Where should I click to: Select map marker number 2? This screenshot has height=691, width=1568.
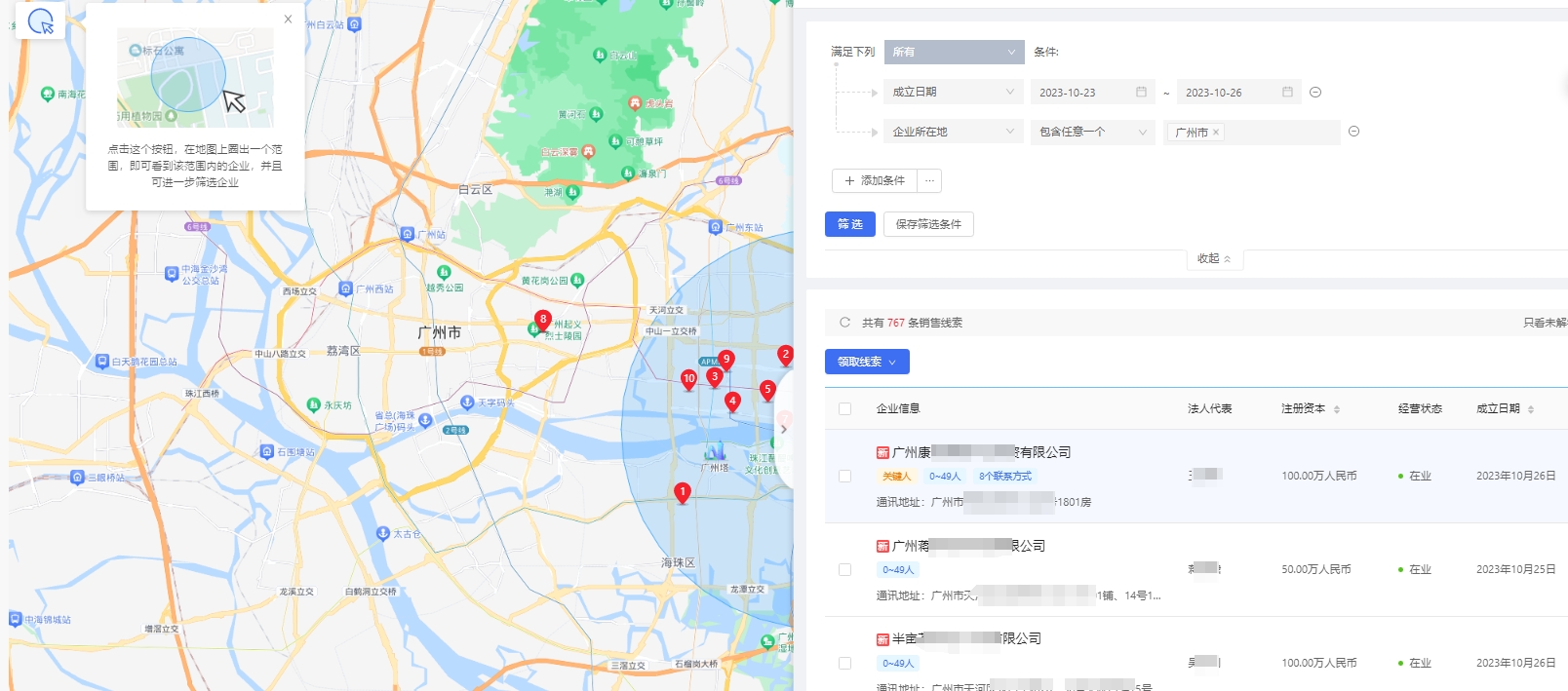click(785, 356)
